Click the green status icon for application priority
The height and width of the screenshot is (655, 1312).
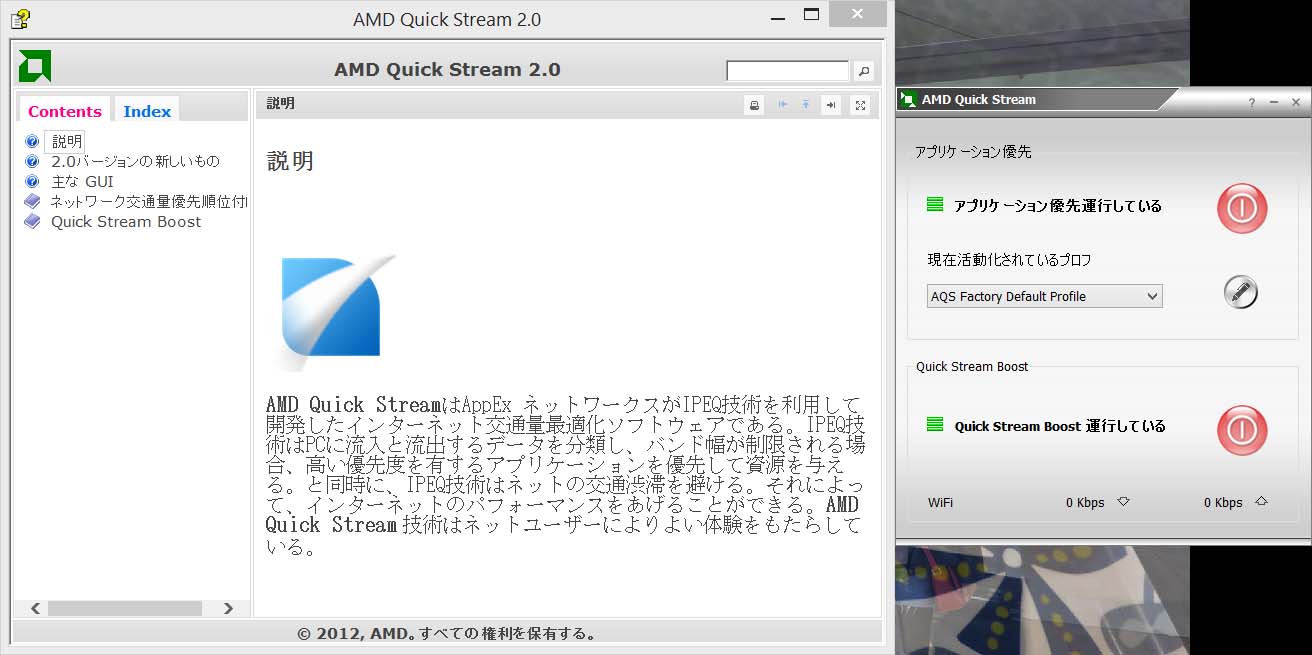click(935, 204)
